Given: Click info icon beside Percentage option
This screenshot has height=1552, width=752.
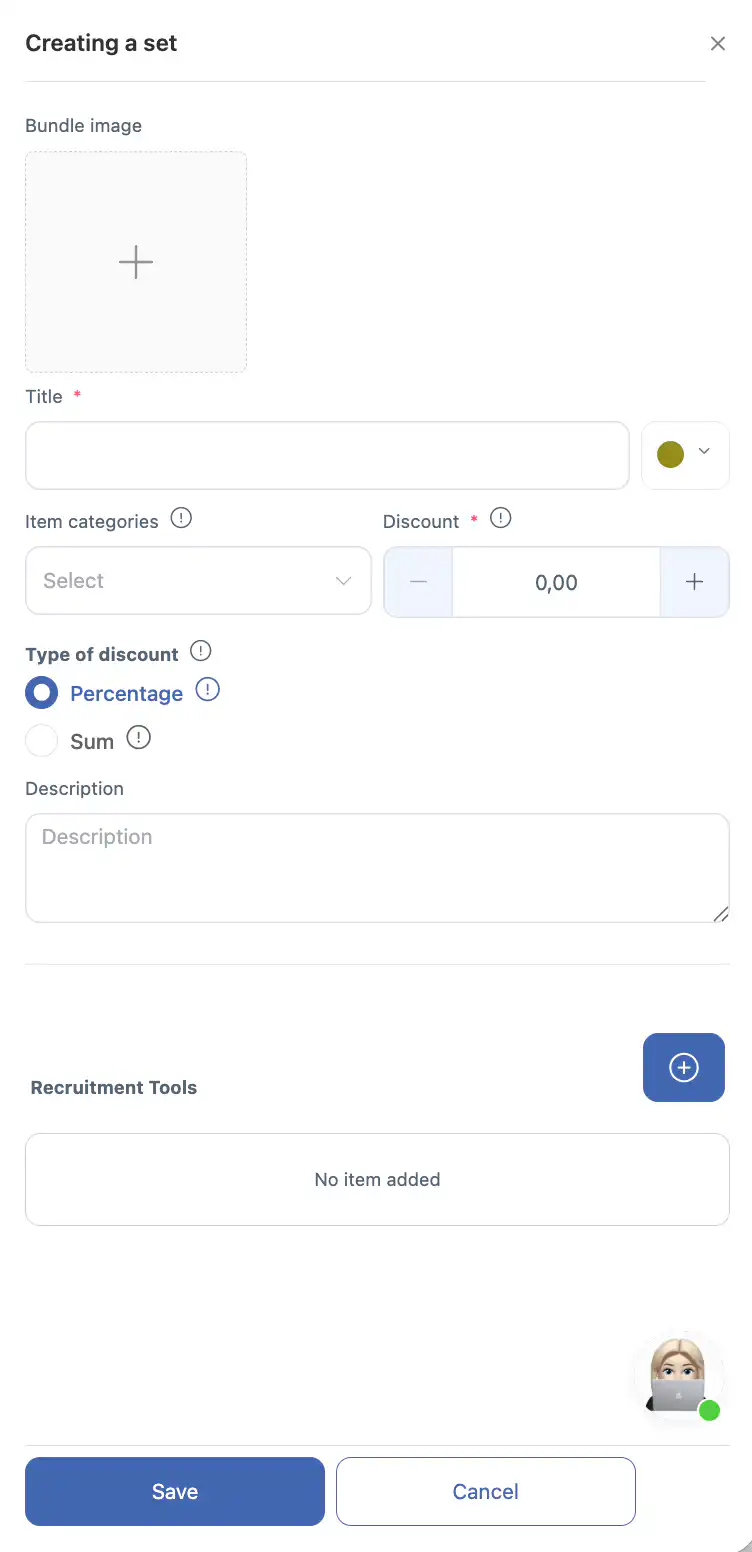Looking at the screenshot, I should (207, 690).
